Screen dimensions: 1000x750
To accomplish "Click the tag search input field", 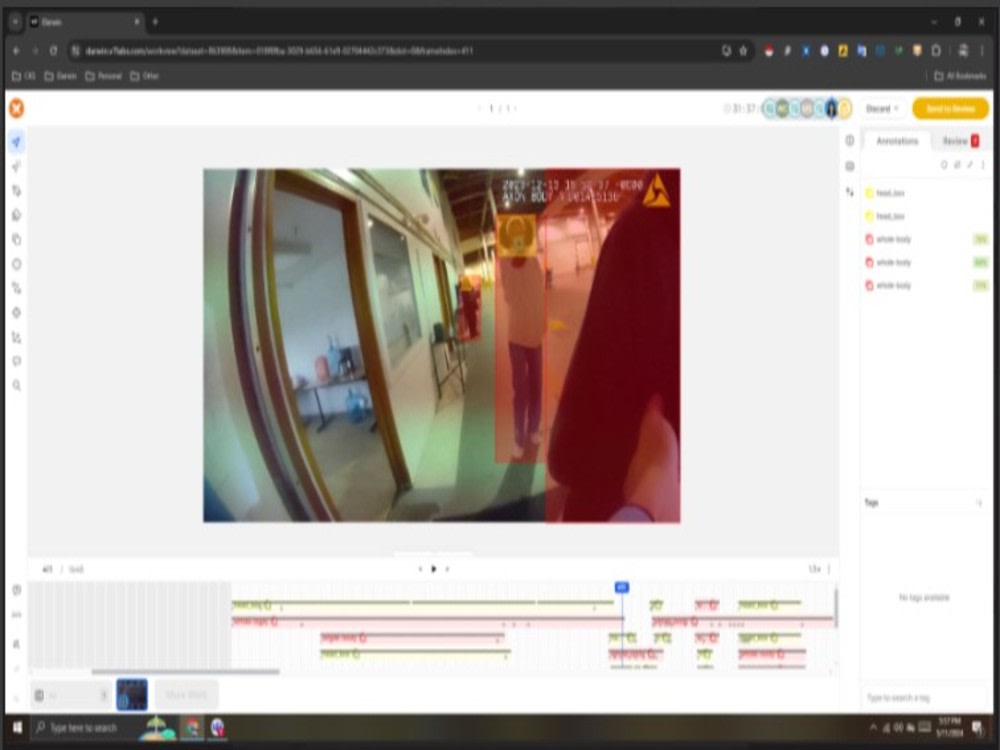I will 923,698.
